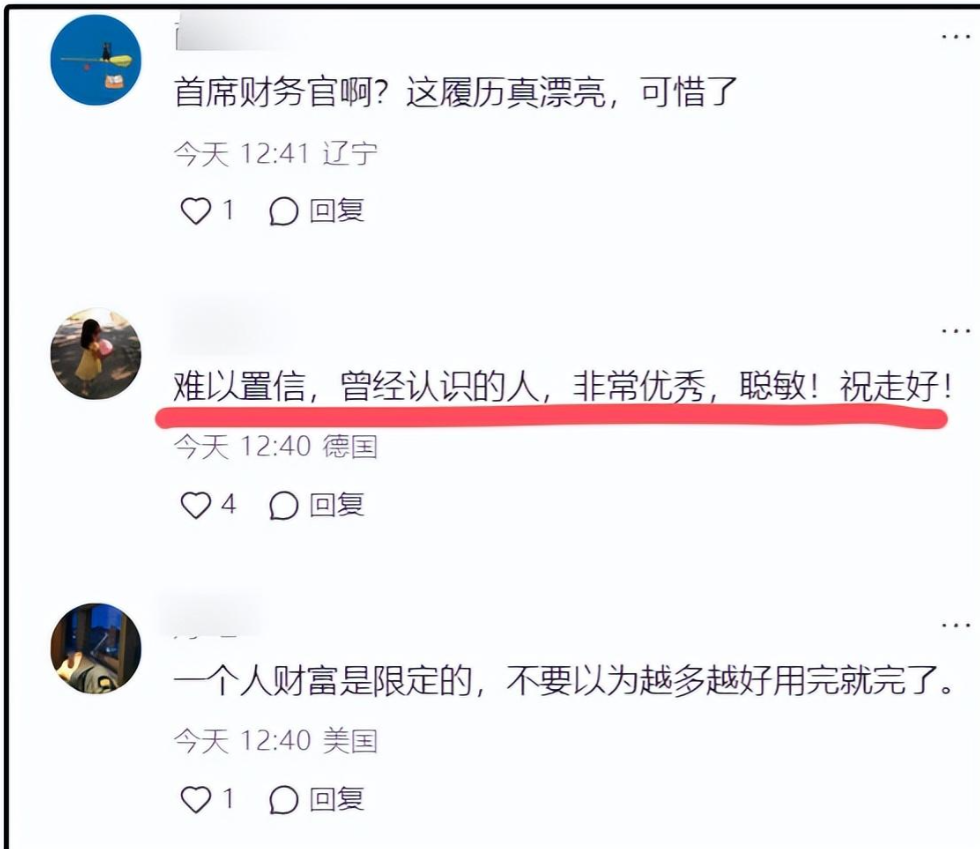Open more options dots on first comment
The width and height of the screenshot is (980, 849).
pos(956,37)
